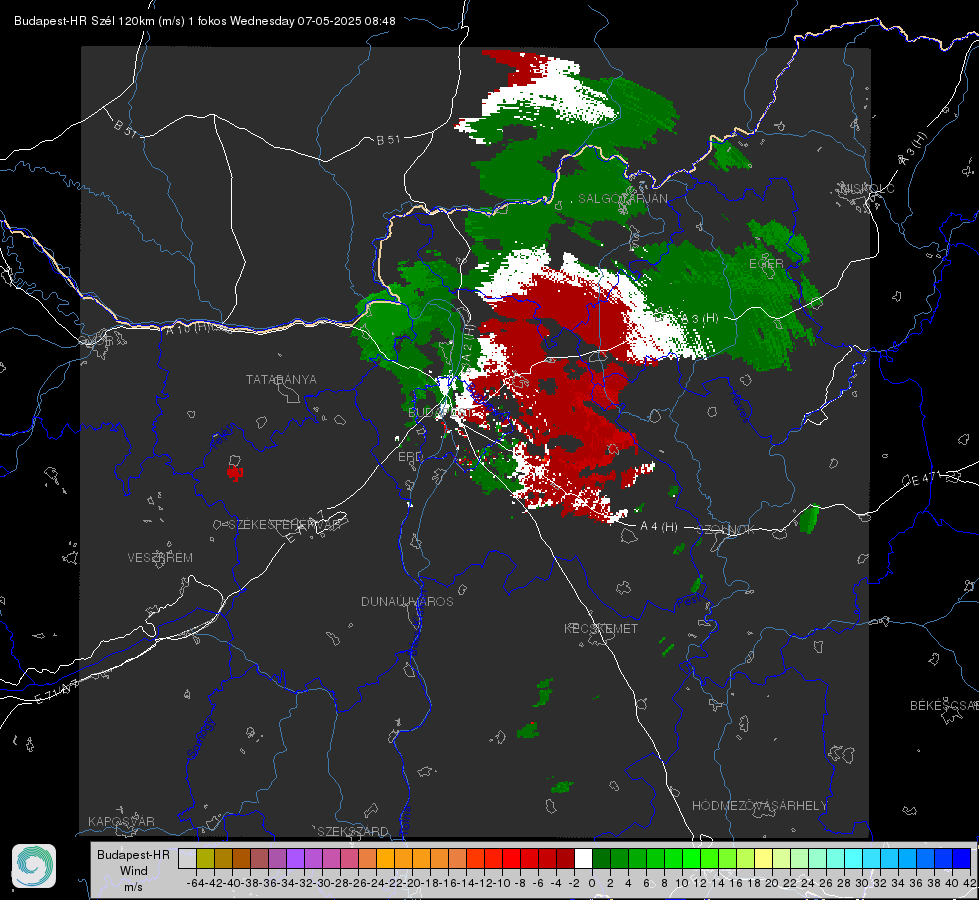The width and height of the screenshot is (979, 900).
Task: Click the 'A 4 (H)' road label
Action: click(659, 527)
